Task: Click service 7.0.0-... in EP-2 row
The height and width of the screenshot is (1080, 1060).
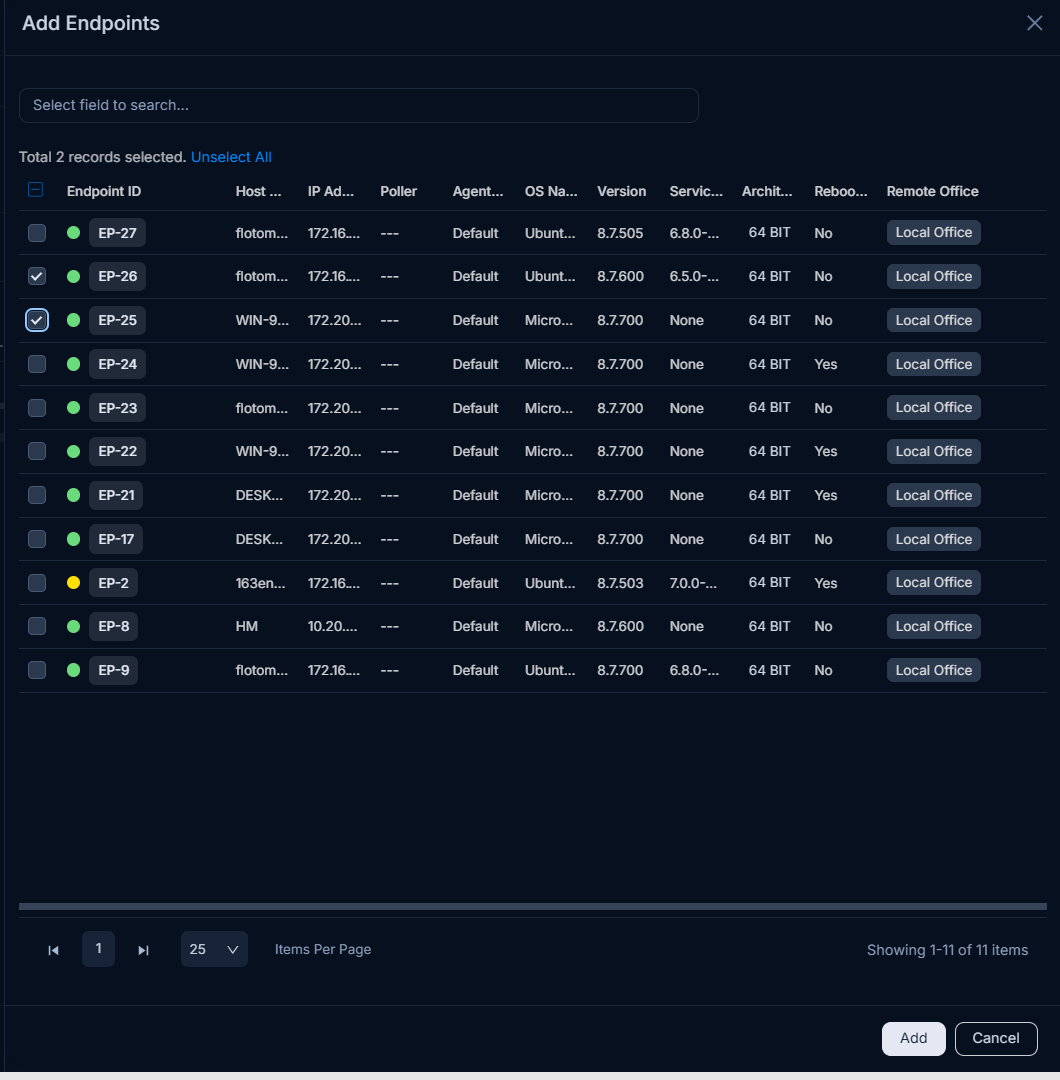Action: (693, 583)
